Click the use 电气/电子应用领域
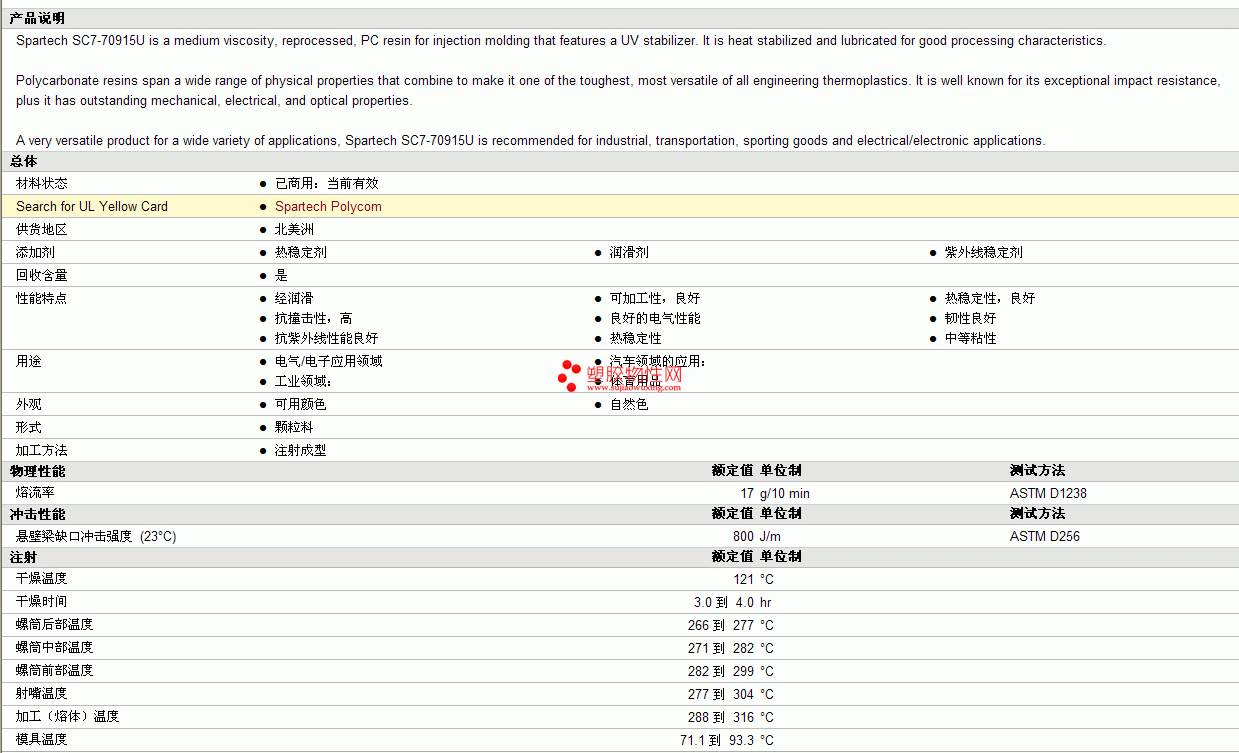 329,361
